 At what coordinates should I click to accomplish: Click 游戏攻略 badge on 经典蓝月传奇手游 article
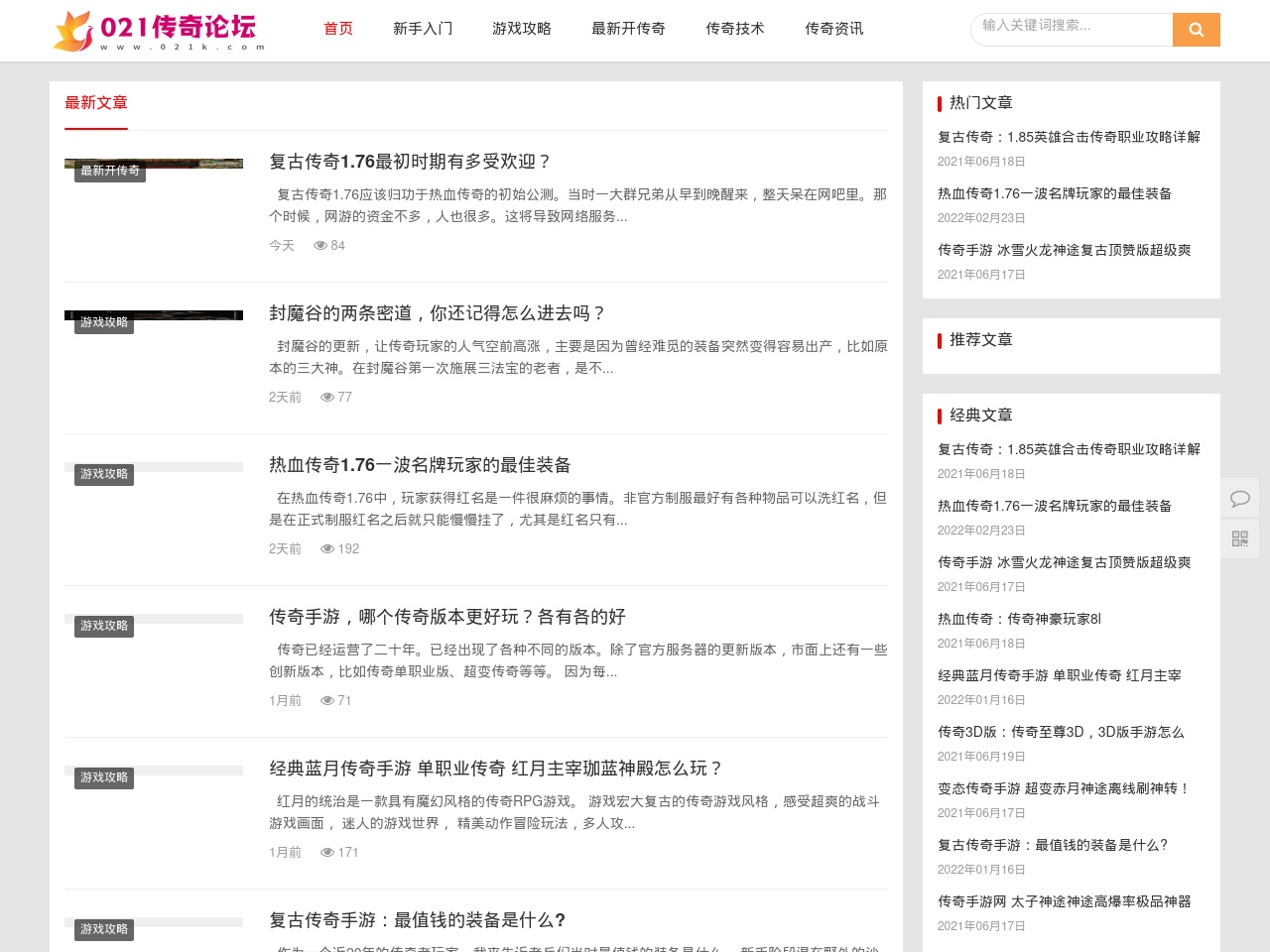point(104,777)
